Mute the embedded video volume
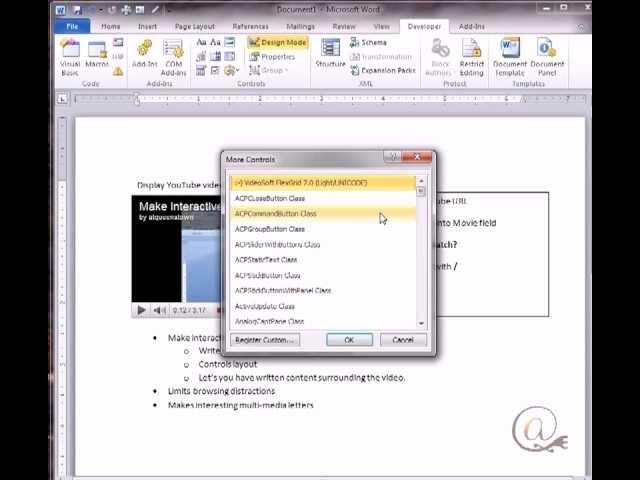The height and width of the screenshot is (480, 640). [159, 311]
